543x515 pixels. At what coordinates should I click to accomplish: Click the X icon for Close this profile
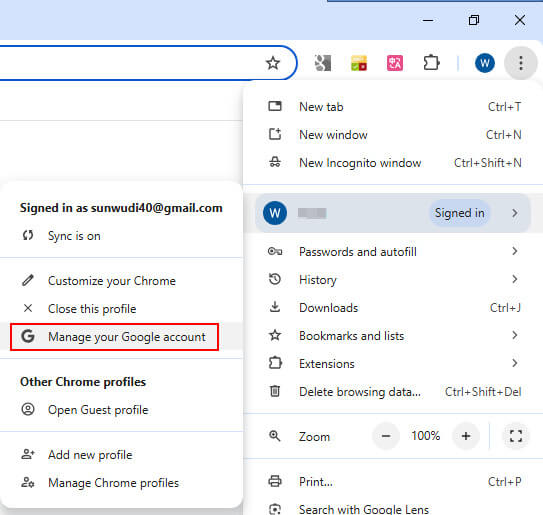point(28,308)
